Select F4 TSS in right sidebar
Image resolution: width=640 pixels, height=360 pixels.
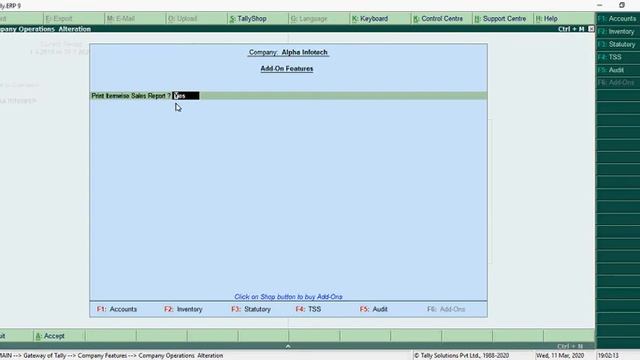click(618, 57)
